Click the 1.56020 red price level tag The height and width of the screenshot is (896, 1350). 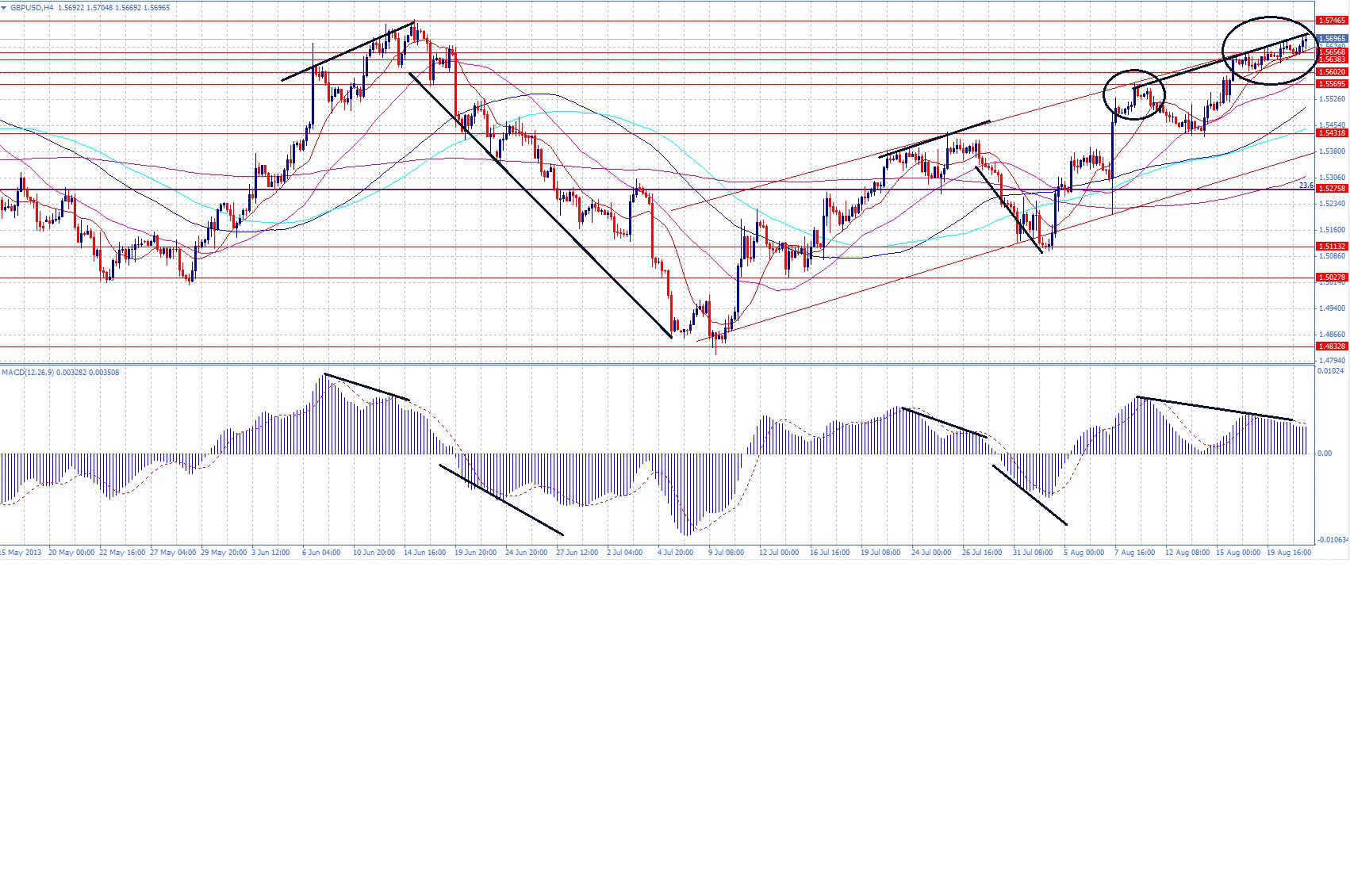(x=1332, y=72)
